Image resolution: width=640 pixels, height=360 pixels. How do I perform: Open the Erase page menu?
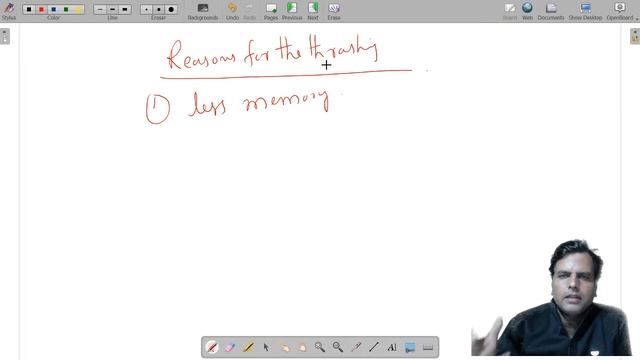[334, 11]
